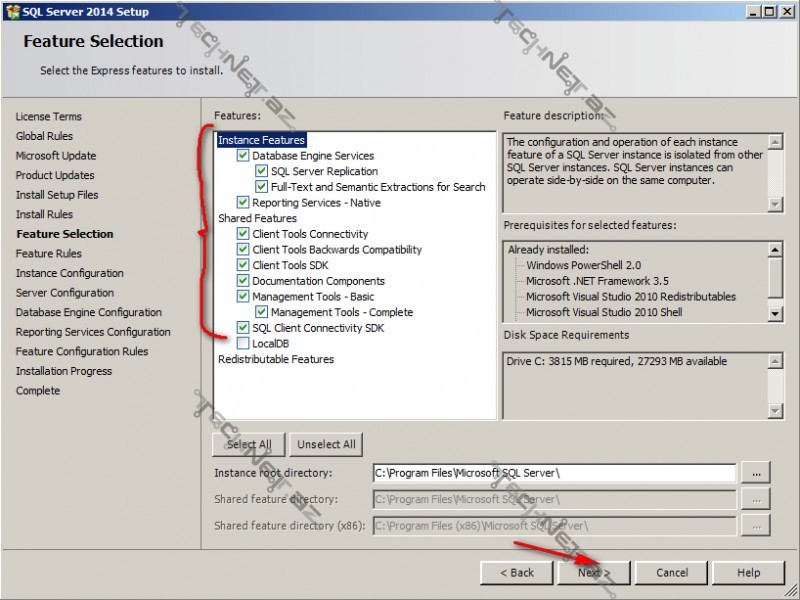
Task: Uncheck Management Tools - Complete
Action: coord(262,312)
